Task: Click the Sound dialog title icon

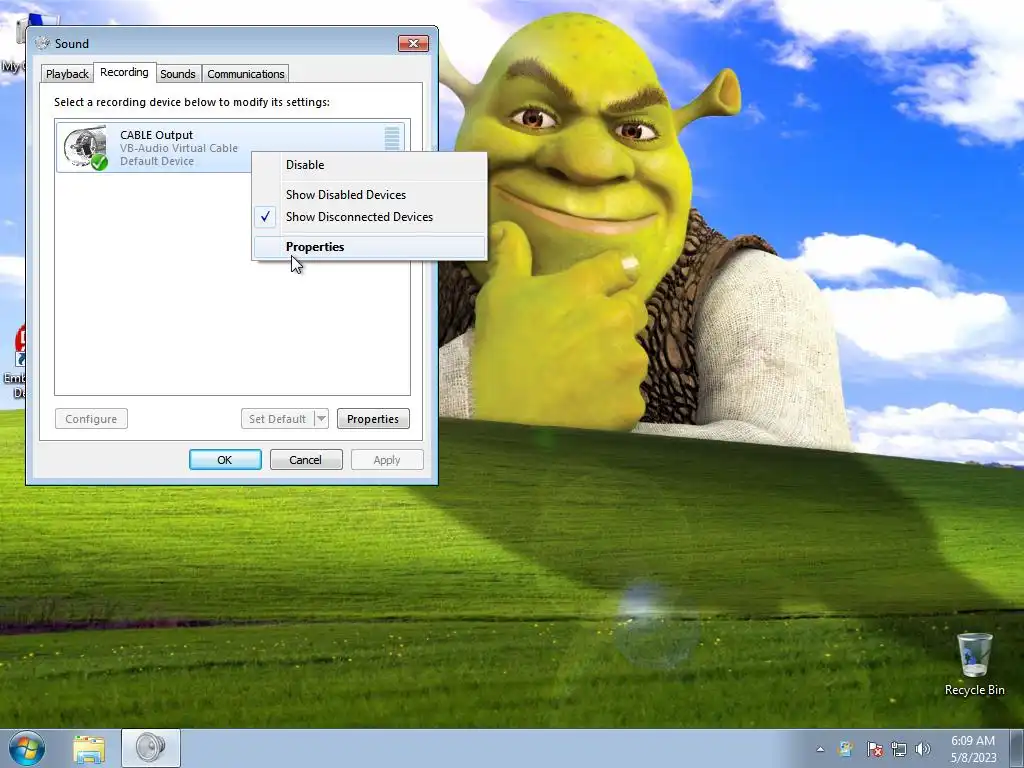Action: [42, 44]
